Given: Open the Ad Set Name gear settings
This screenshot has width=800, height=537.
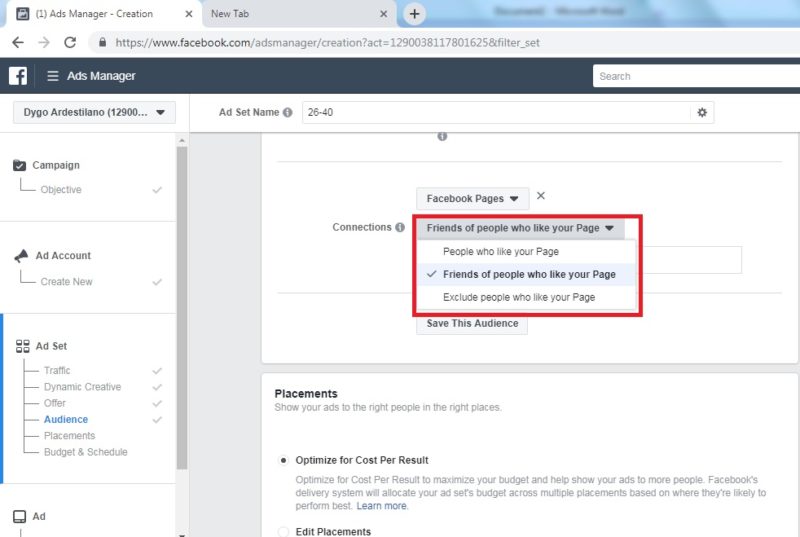Looking at the screenshot, I should click(702, 112).
